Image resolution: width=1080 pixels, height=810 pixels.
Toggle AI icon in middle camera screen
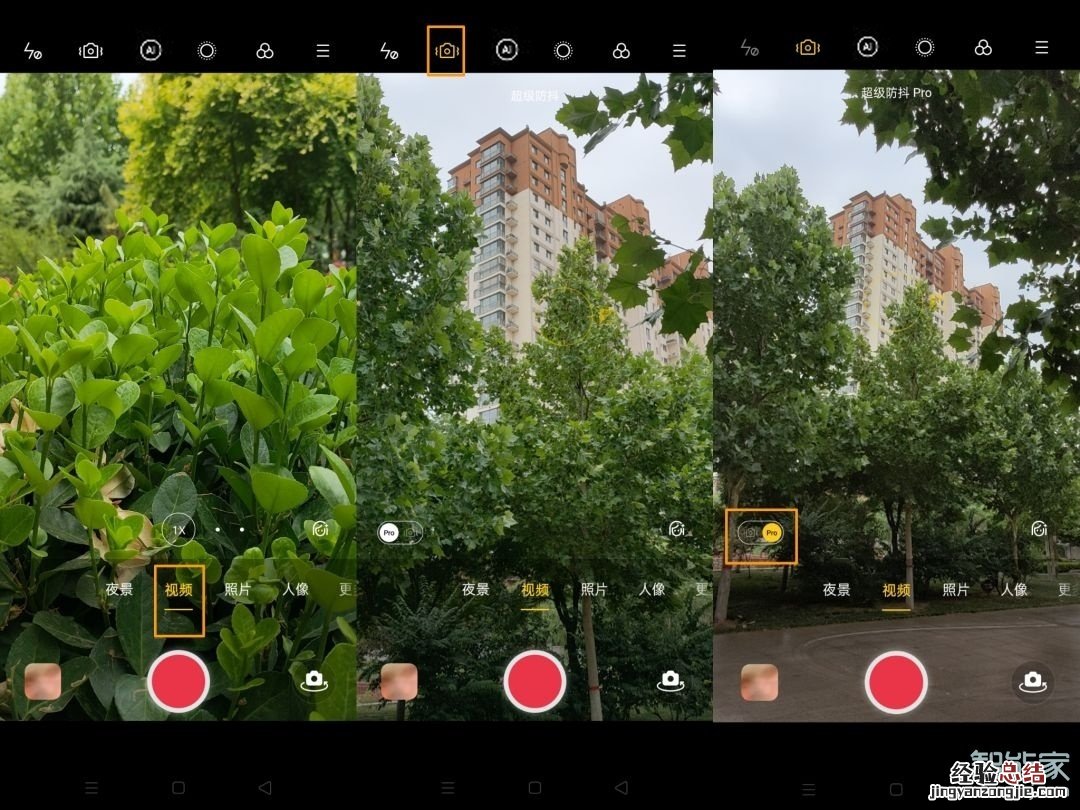[506, 50]
